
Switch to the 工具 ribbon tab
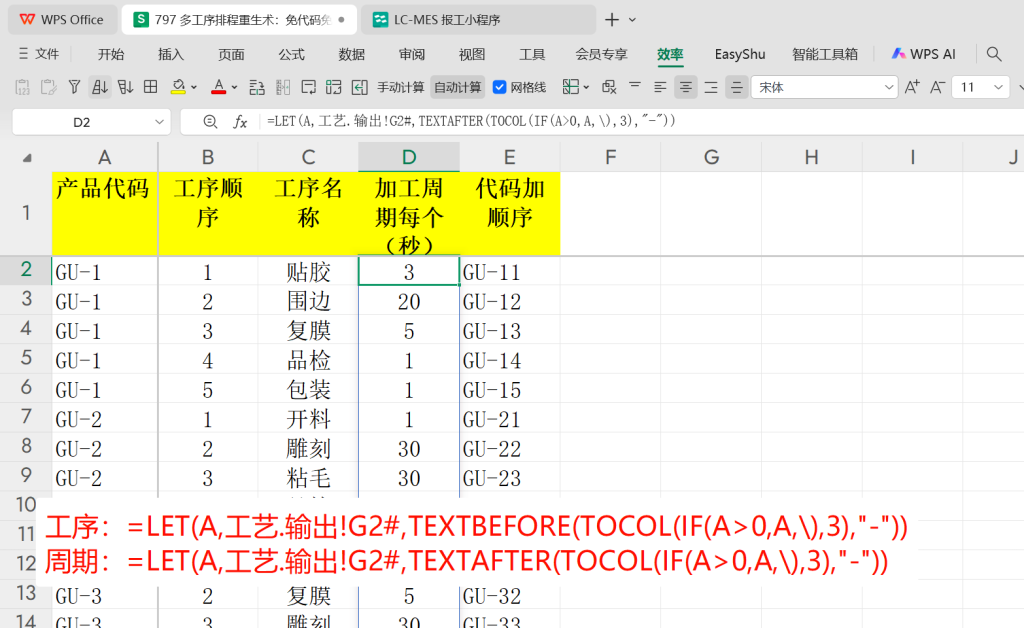point(532,54)
